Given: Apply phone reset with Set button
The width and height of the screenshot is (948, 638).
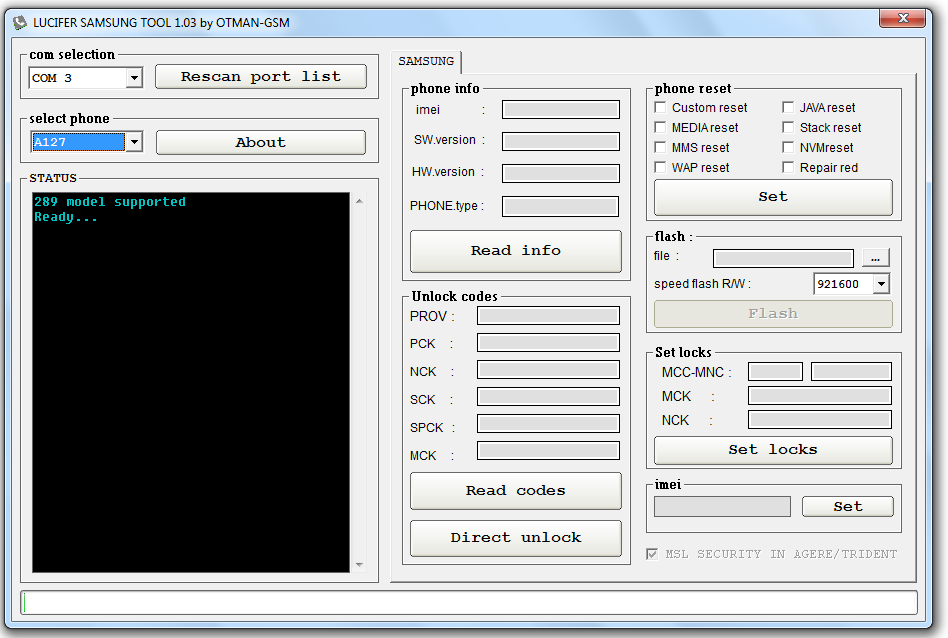Looking at the screenshot, I should pyautogui.click(x=773, y=197).
